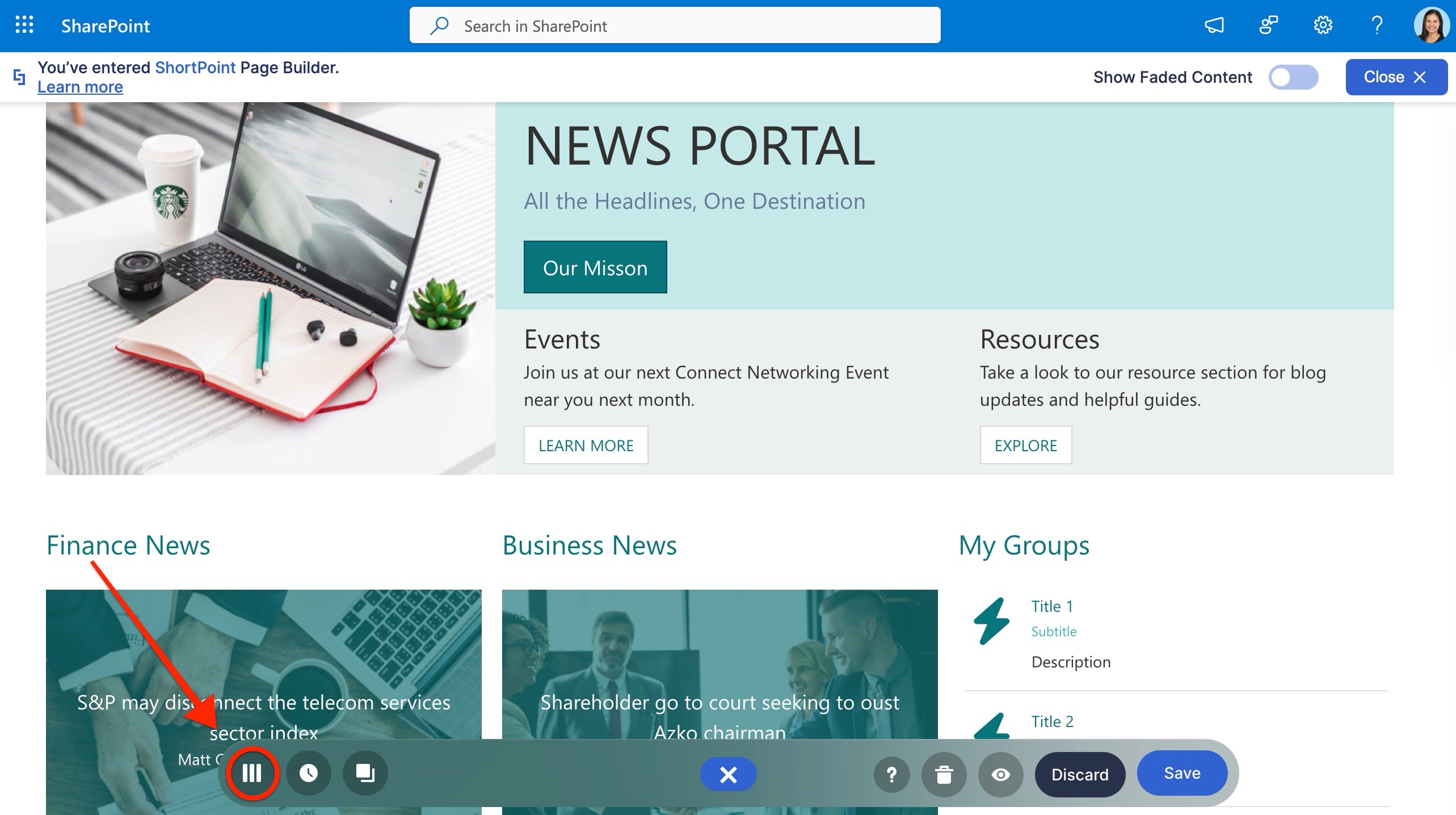Open SharePoint settings gear
The image size is (1456, 815).
point(1323,26)
